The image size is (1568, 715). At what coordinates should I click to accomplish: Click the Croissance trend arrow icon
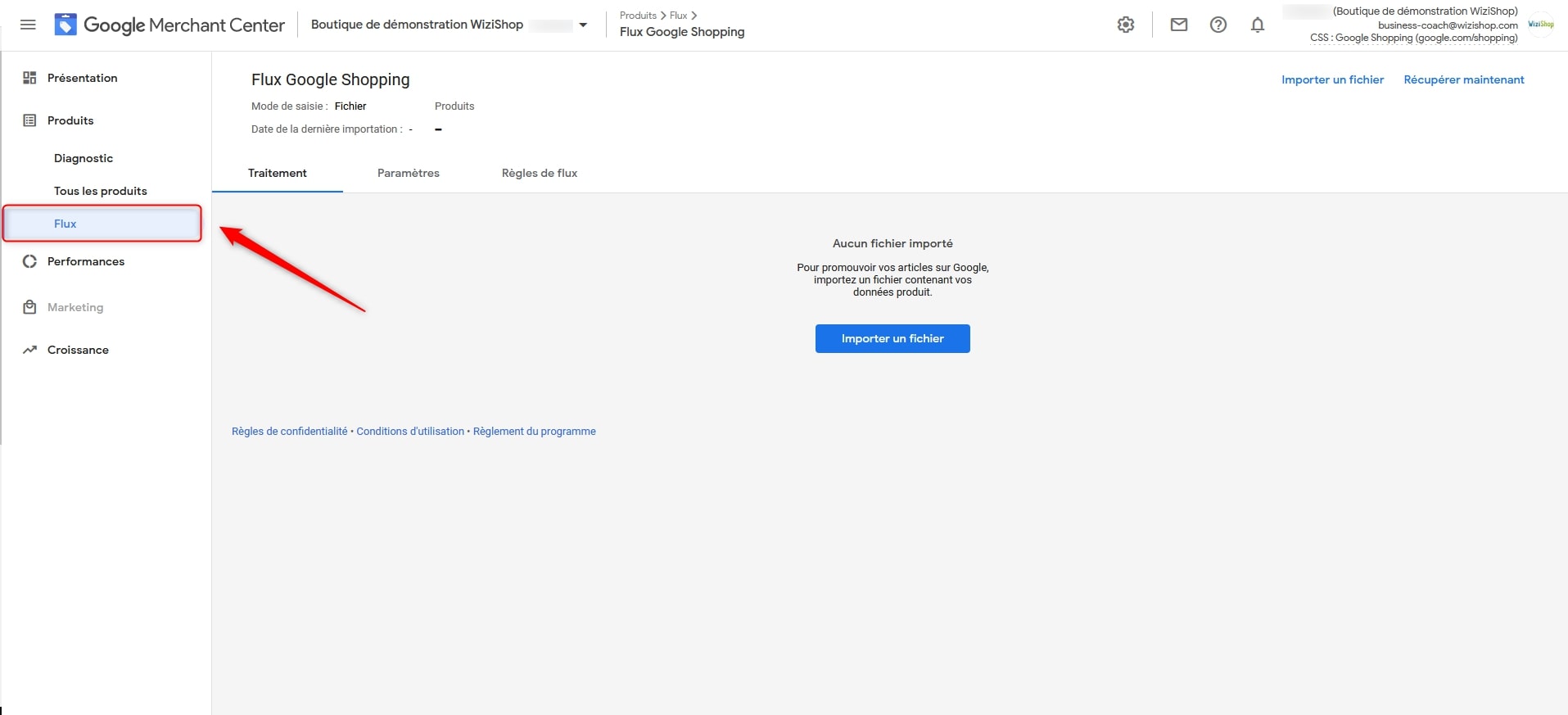click(29, 350)
